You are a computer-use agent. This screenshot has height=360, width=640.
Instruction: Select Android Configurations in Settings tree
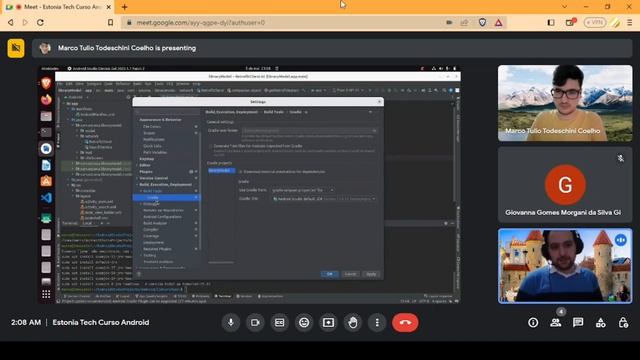(x=162, y=217)
